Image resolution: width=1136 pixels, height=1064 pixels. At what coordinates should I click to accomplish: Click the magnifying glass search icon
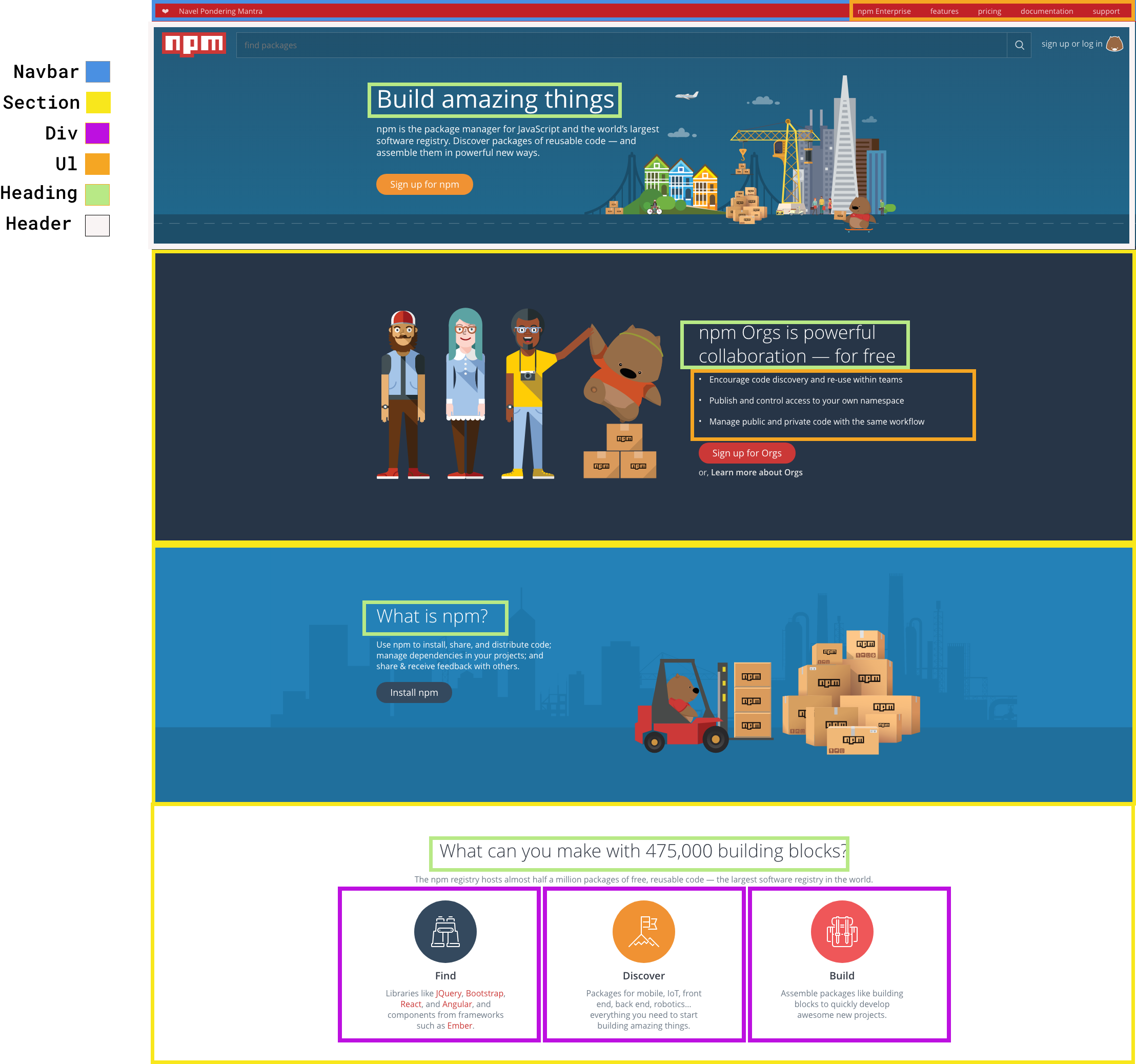tap(1019, 45)
